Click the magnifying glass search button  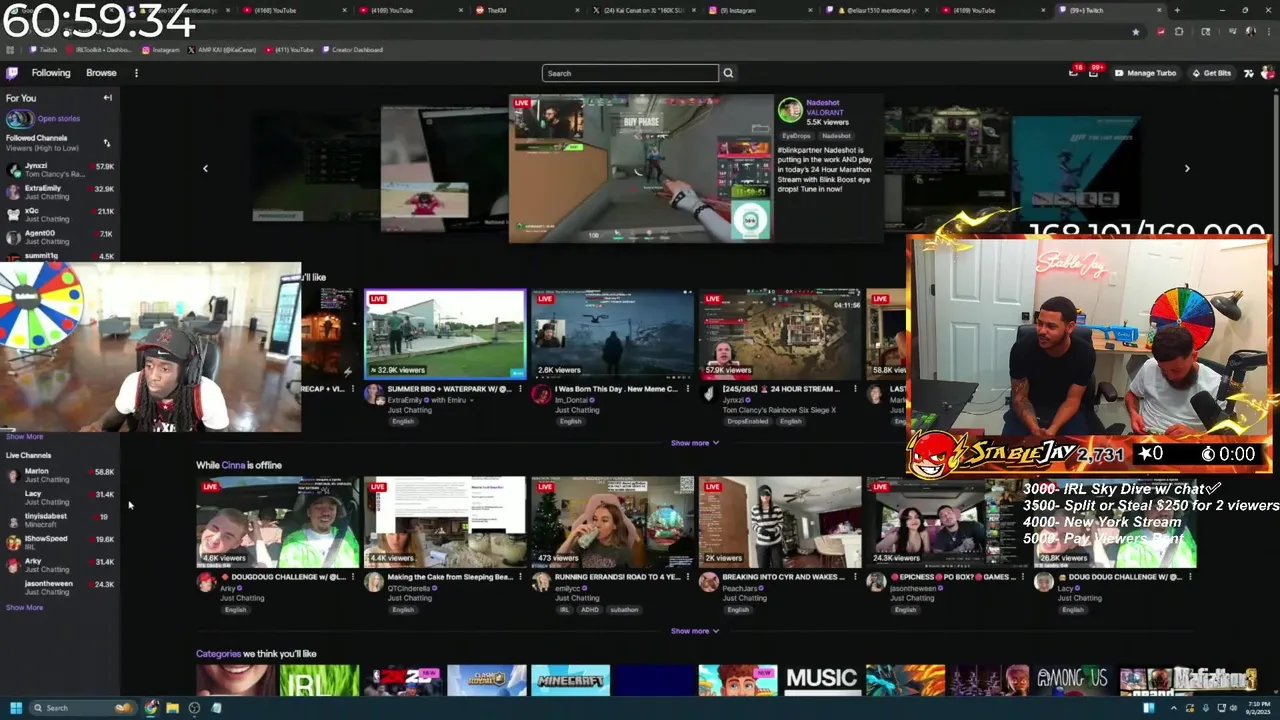point(728,73)
